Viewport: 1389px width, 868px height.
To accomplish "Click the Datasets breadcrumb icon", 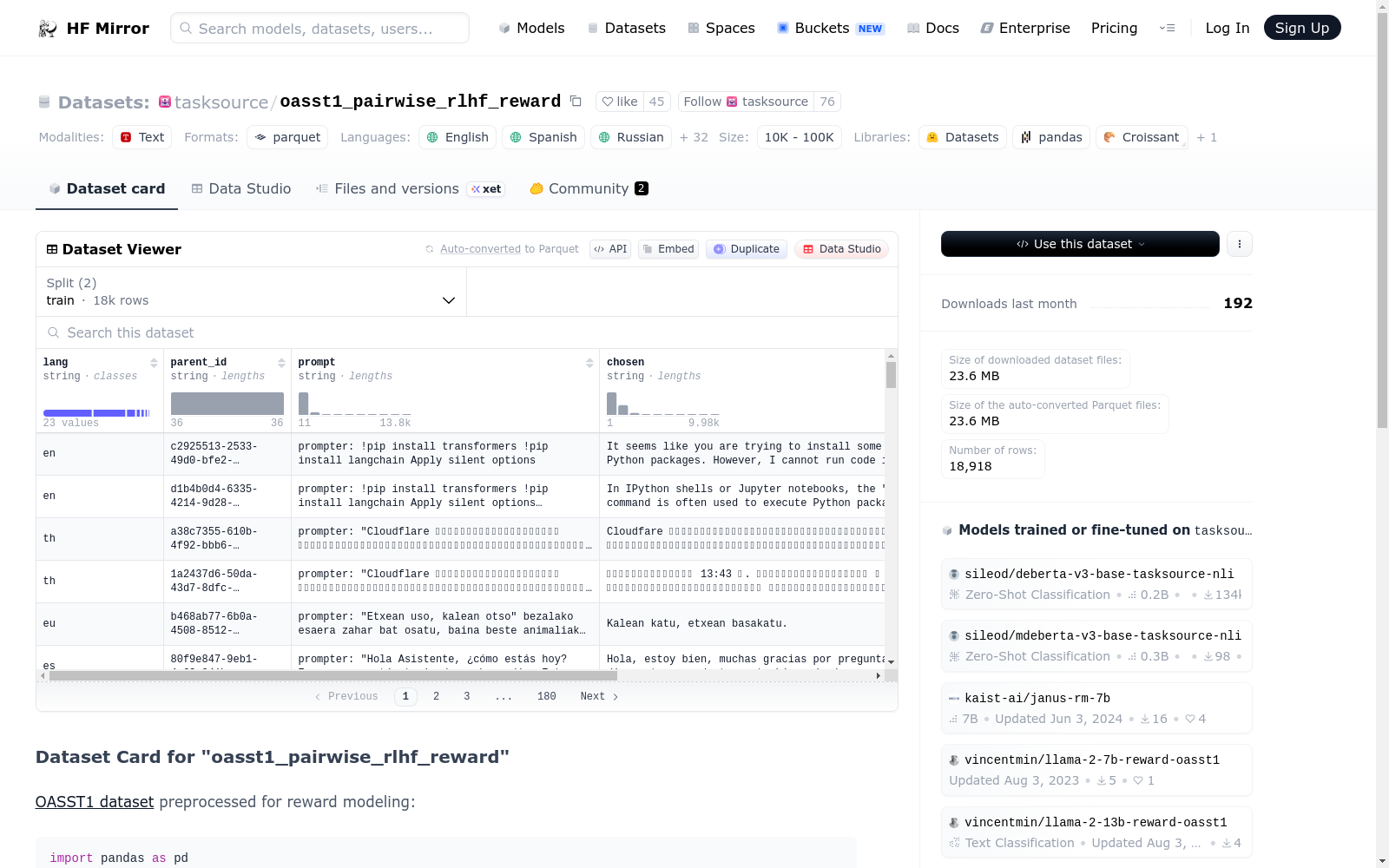I will [44, 102].
